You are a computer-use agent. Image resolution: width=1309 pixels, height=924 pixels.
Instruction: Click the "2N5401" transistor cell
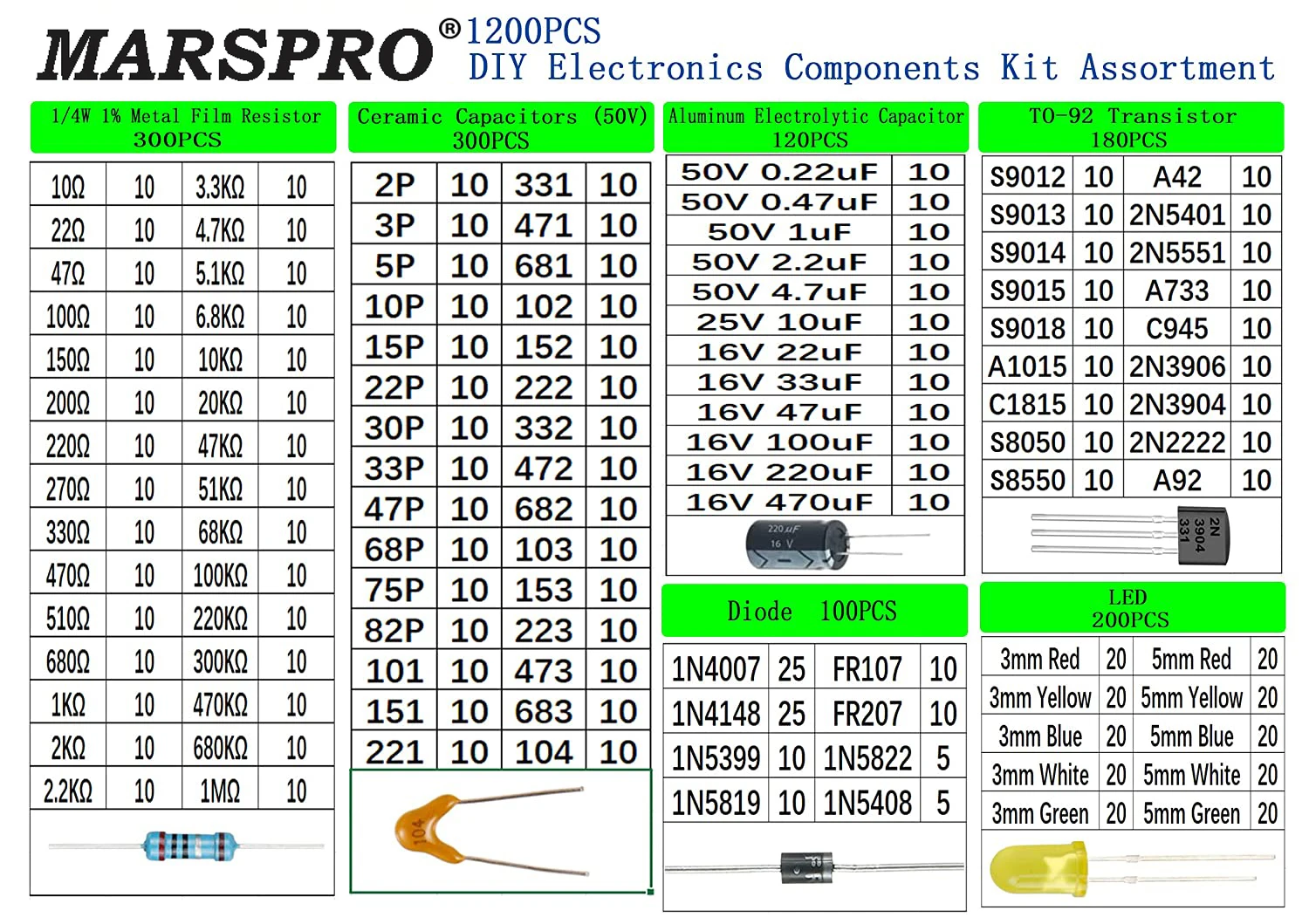1177,215
